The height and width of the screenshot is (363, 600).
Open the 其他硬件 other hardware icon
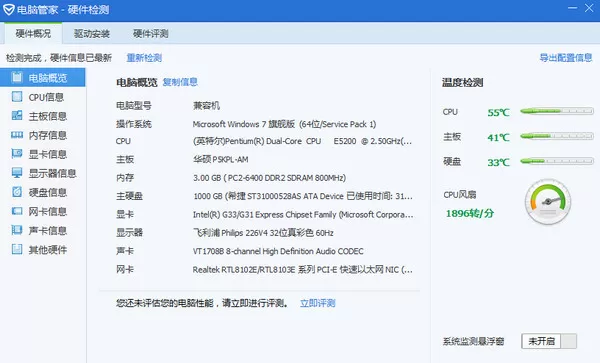(x=17, y=249)
